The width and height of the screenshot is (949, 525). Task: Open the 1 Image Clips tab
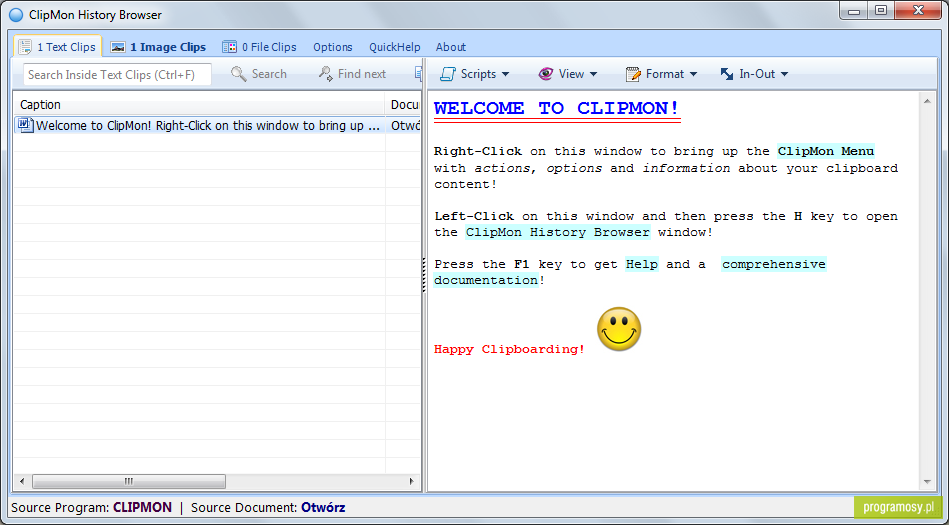click(x=159, y=47)
